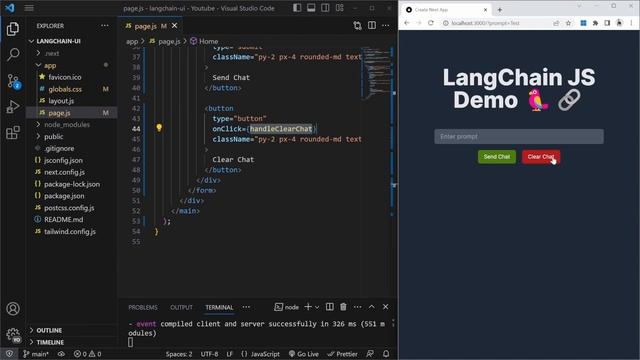The width and height of the screenshot is (640, 360).
Task: Split the terminal pane
Action: coord(329,307)
